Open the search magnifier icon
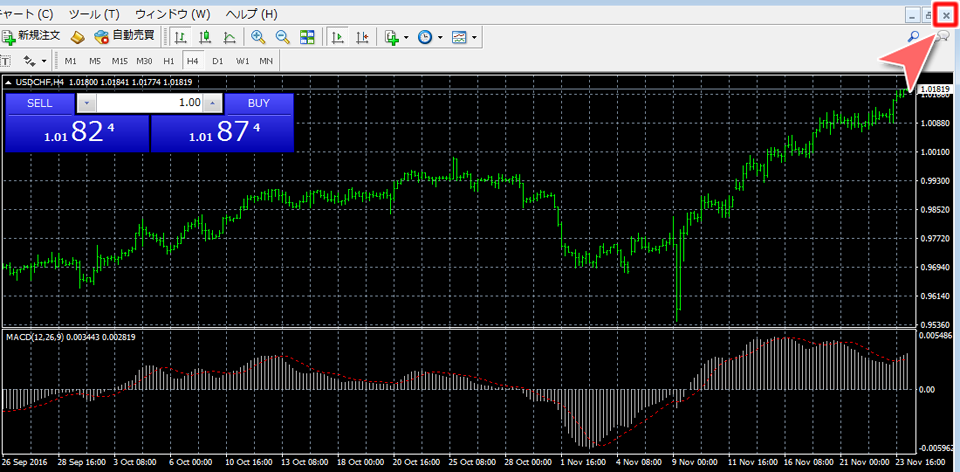 click(913, 37)
